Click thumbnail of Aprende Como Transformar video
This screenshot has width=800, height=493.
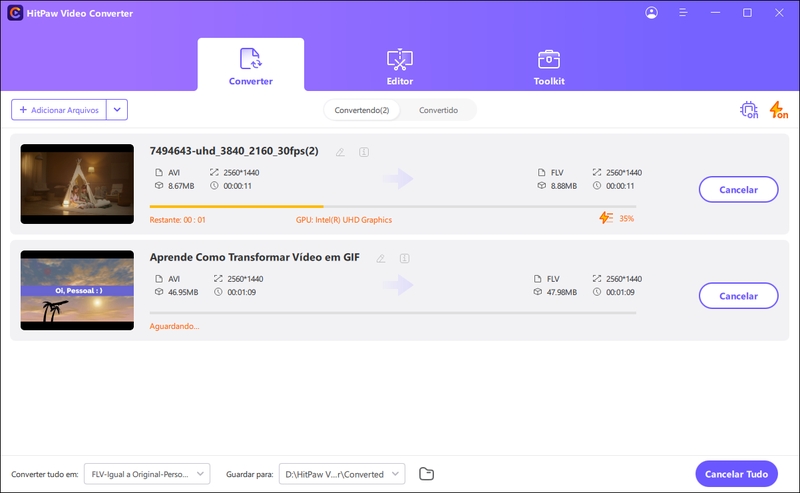point(77,290)
